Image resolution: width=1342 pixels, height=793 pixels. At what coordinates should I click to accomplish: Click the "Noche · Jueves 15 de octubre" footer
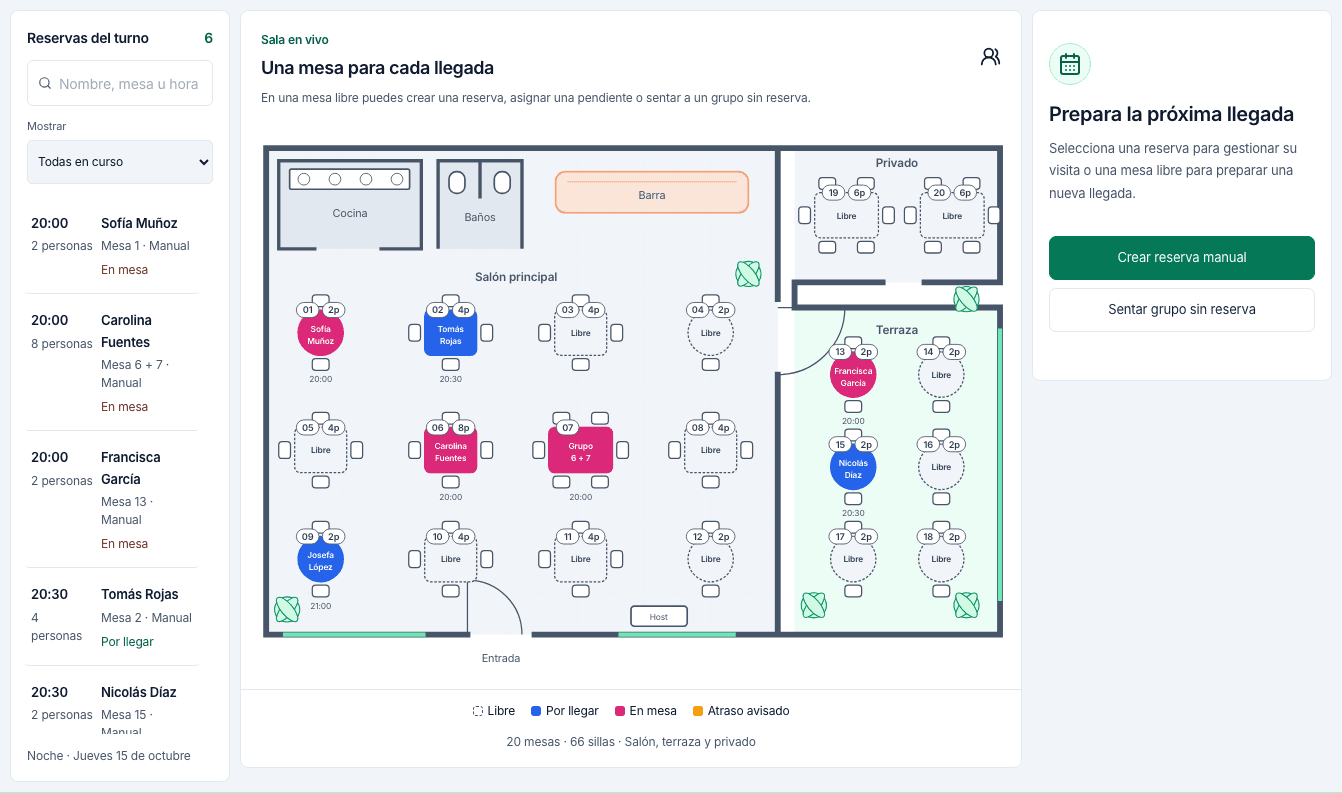pos(109,756)
